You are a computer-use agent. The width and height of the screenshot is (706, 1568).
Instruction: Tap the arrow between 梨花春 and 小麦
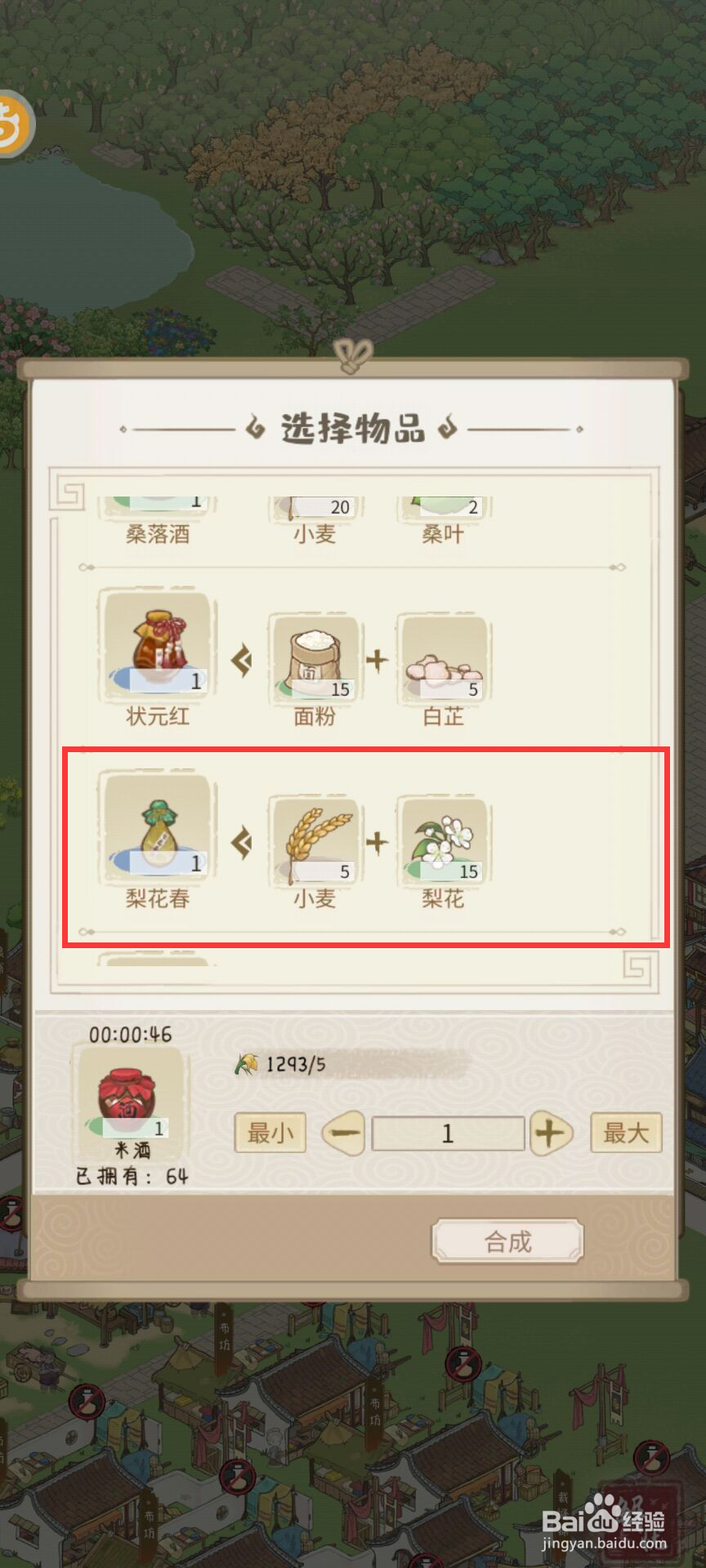(242, 842)
